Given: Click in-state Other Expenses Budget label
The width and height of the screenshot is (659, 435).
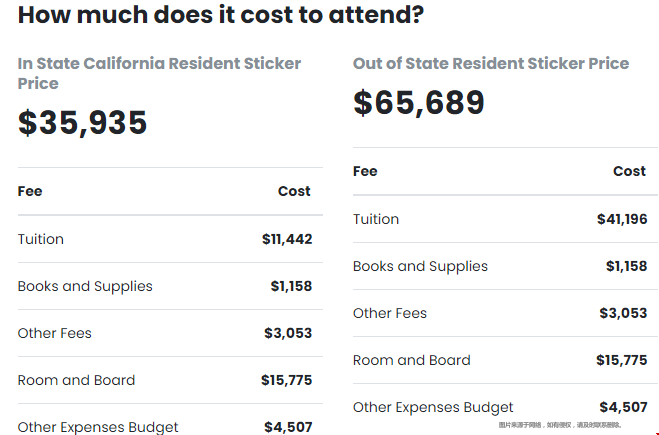Looking at the screenshot, I should [x=98, y=427].
